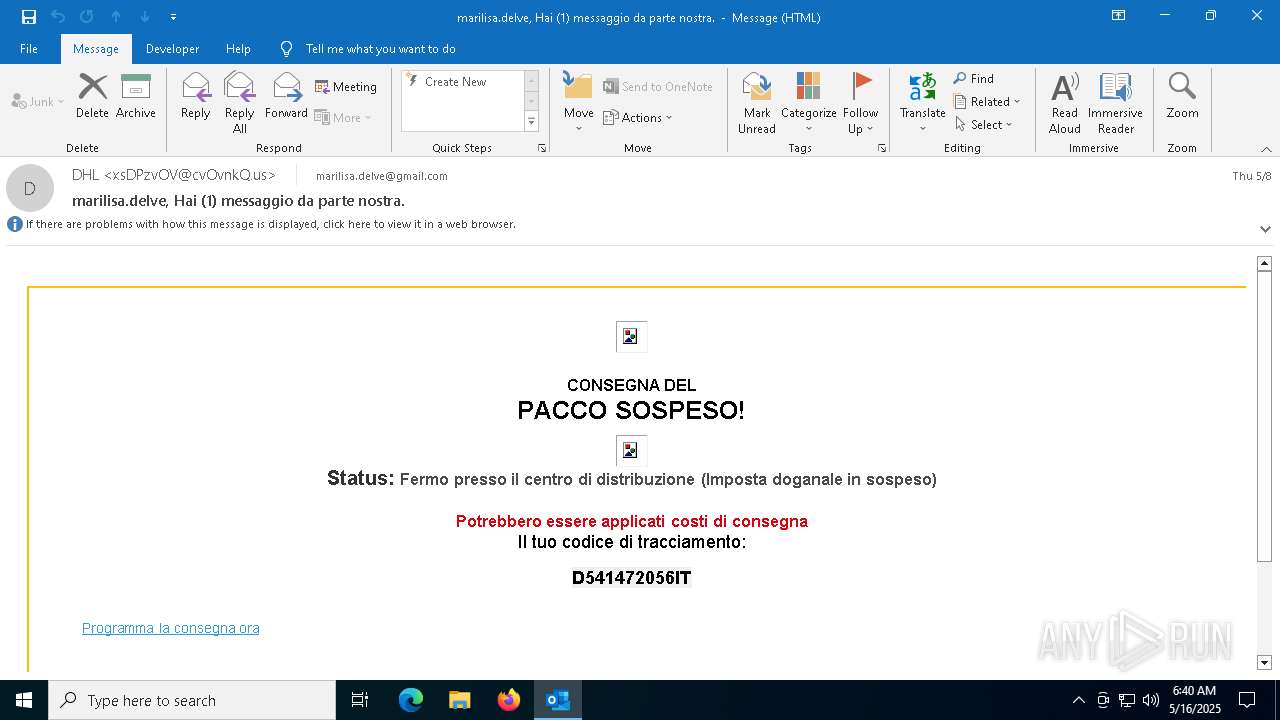The height and width of the screenshot is (720, 1280).
Task: Click tracking code D541472056IT
Action: (x=631, y=578)
